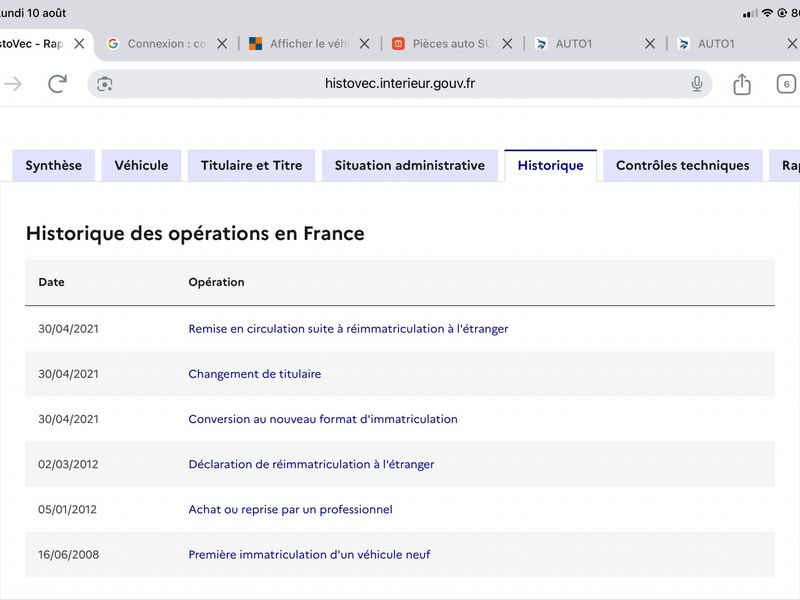Tap the cellular signal bars icon
The image size is (800, 600).
pyautogui.click(x=751, y=14)
